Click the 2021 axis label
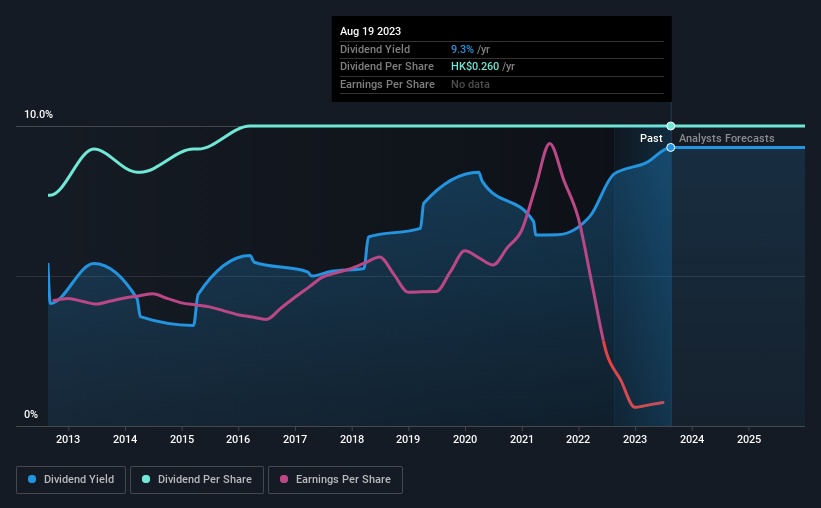This screenshot has width=821, height=508. (x=522, y=439)
